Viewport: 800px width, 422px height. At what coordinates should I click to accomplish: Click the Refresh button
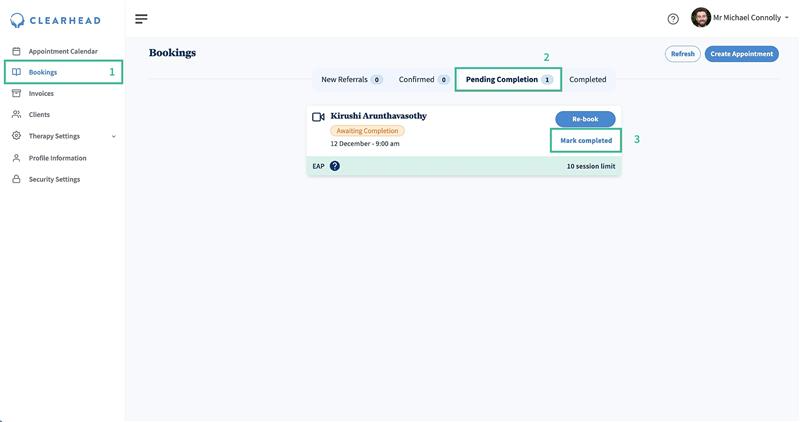pyautogui.click(x=683, y=54)
